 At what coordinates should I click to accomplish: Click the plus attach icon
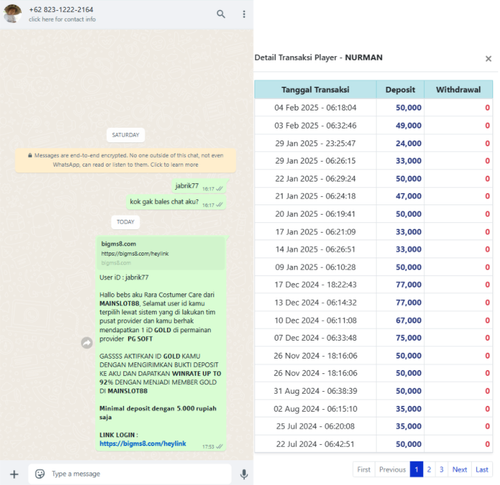tap(14, 474)
